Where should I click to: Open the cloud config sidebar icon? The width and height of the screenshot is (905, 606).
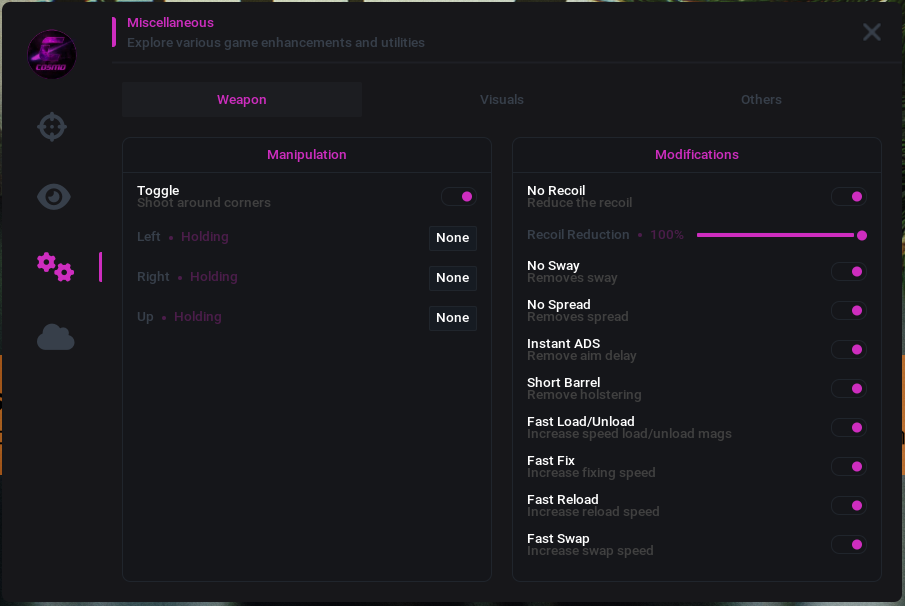(x=55, y=337)
